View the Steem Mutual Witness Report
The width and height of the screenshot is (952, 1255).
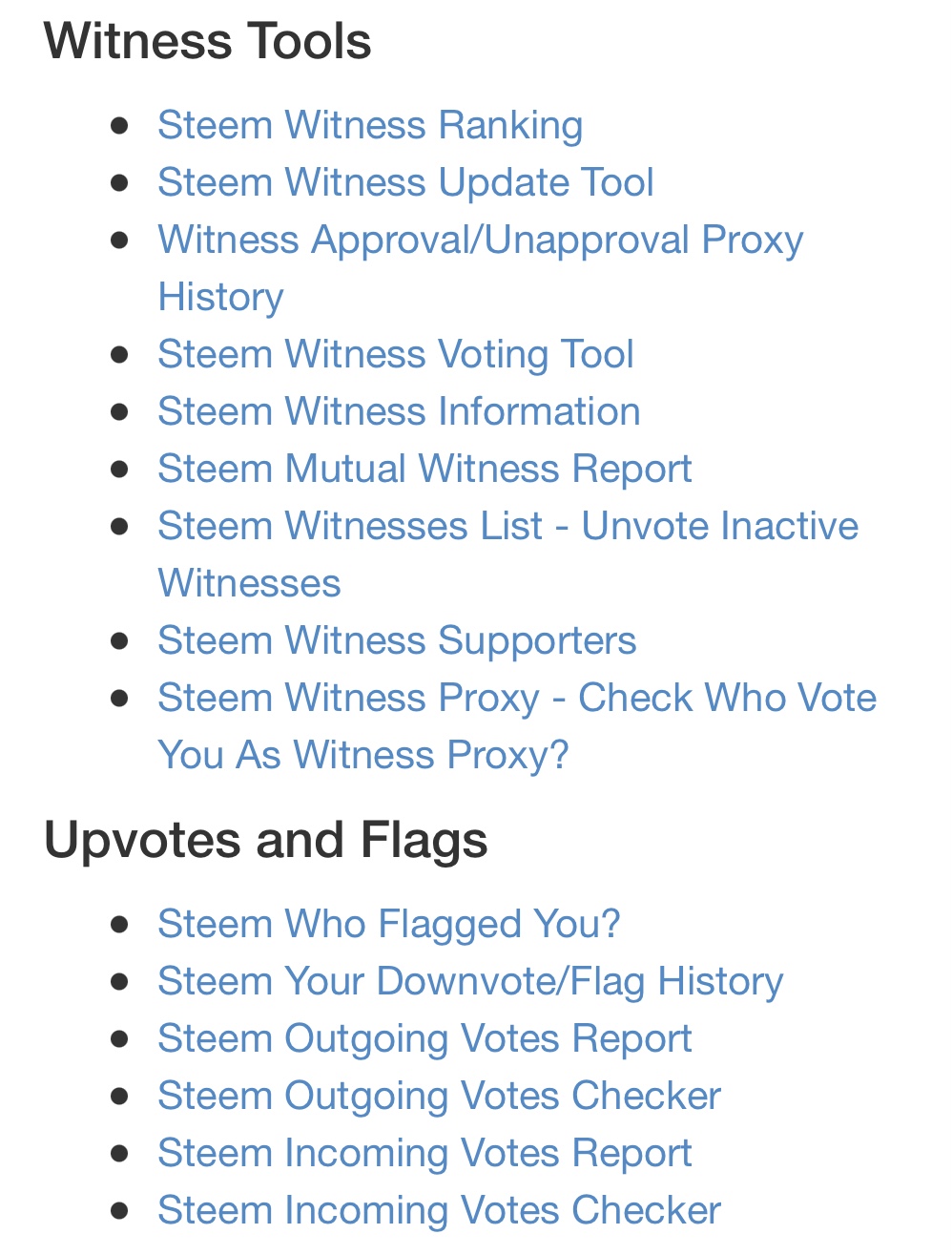point(424,469)
